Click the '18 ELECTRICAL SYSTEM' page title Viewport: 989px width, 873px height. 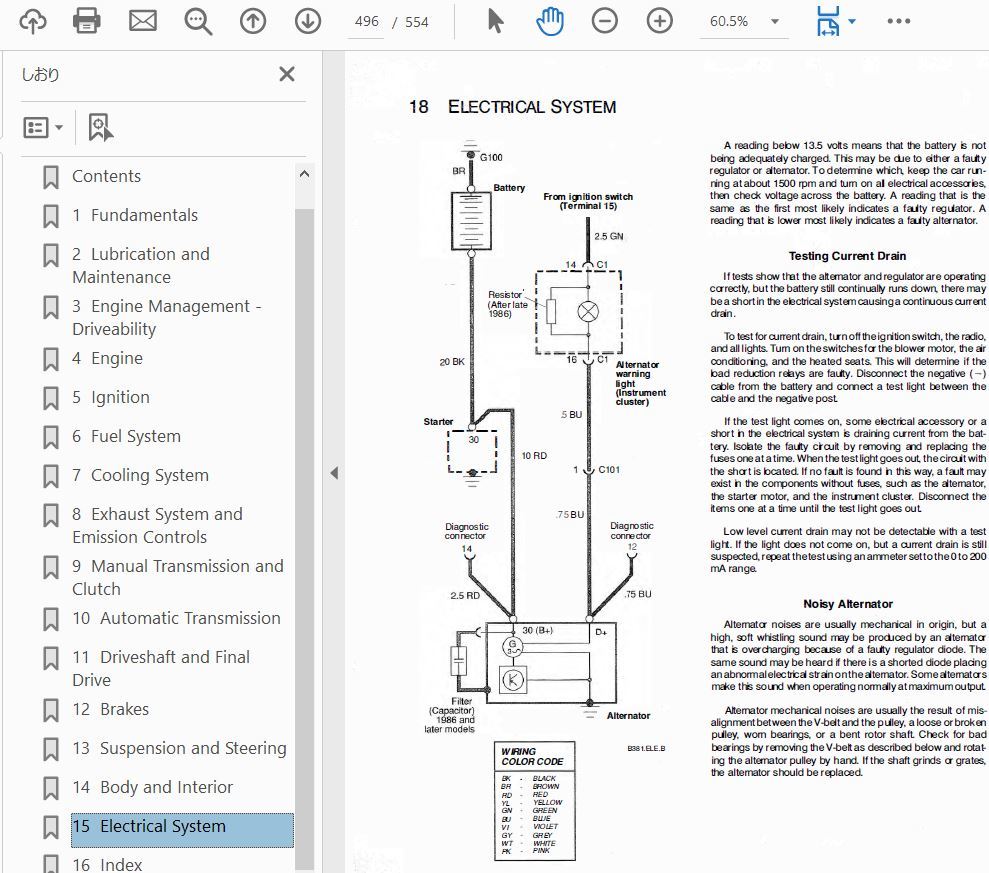512,107
